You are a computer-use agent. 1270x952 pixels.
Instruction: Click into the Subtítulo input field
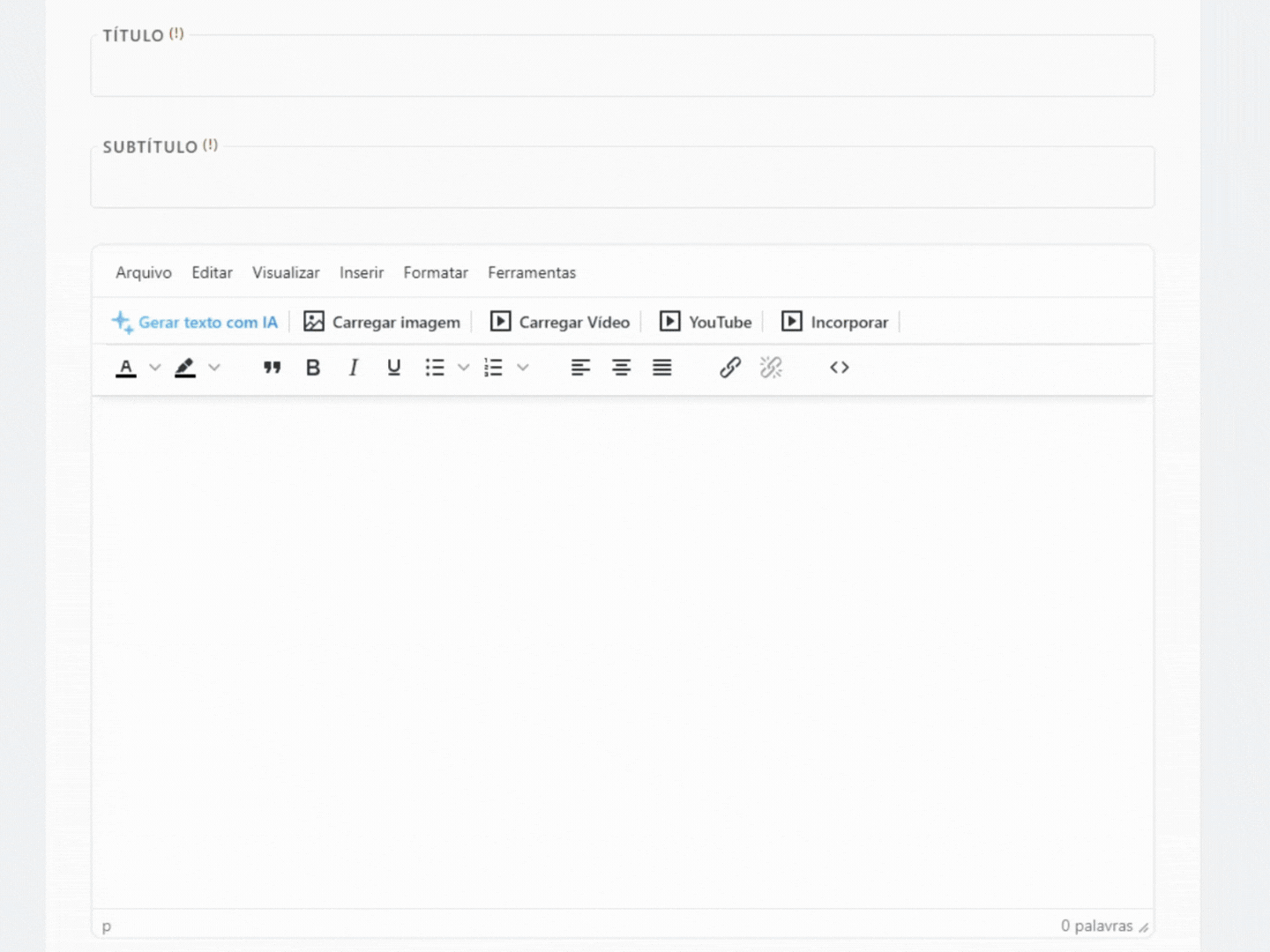623,177
